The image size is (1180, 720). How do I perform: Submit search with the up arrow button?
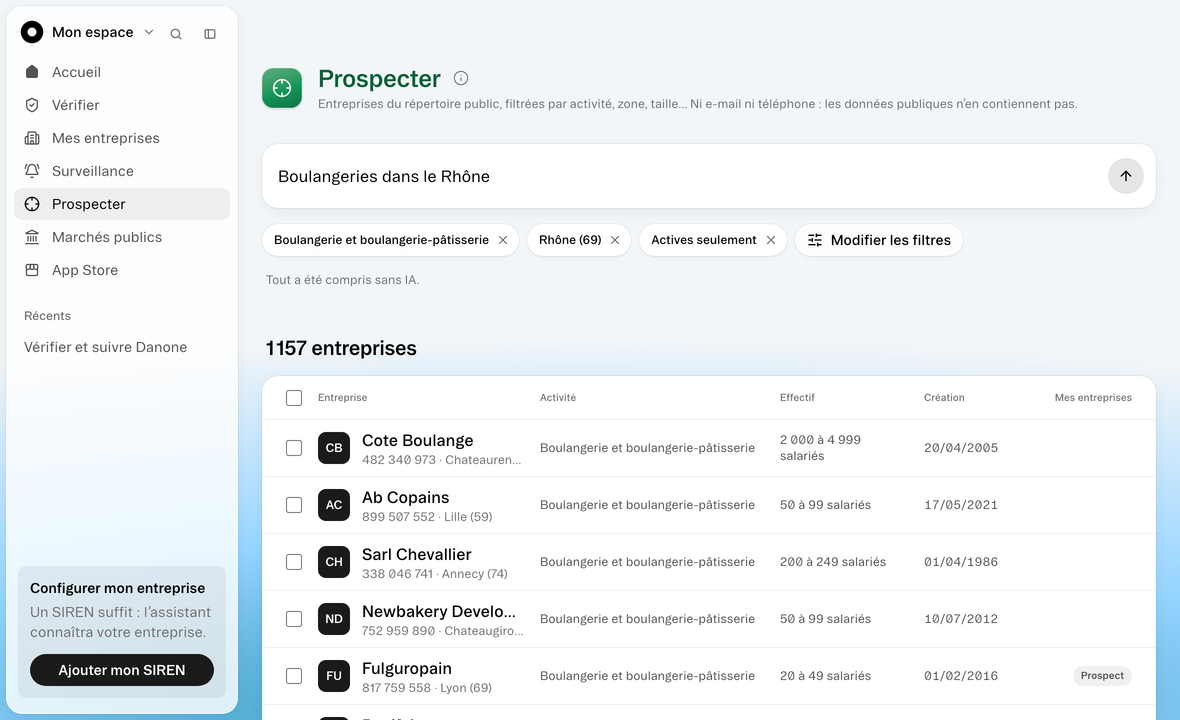1126,176
